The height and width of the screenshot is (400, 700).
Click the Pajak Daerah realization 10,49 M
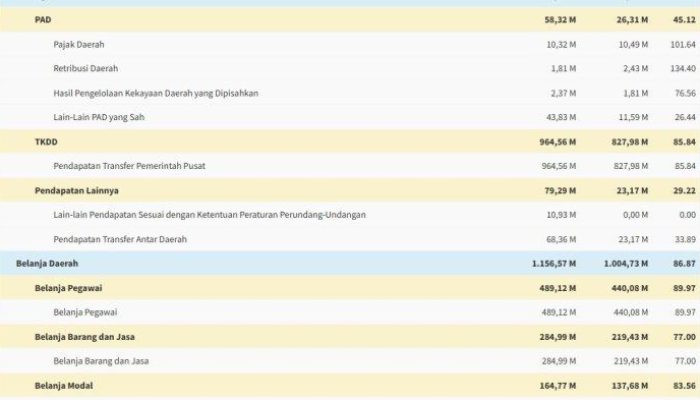633,44
